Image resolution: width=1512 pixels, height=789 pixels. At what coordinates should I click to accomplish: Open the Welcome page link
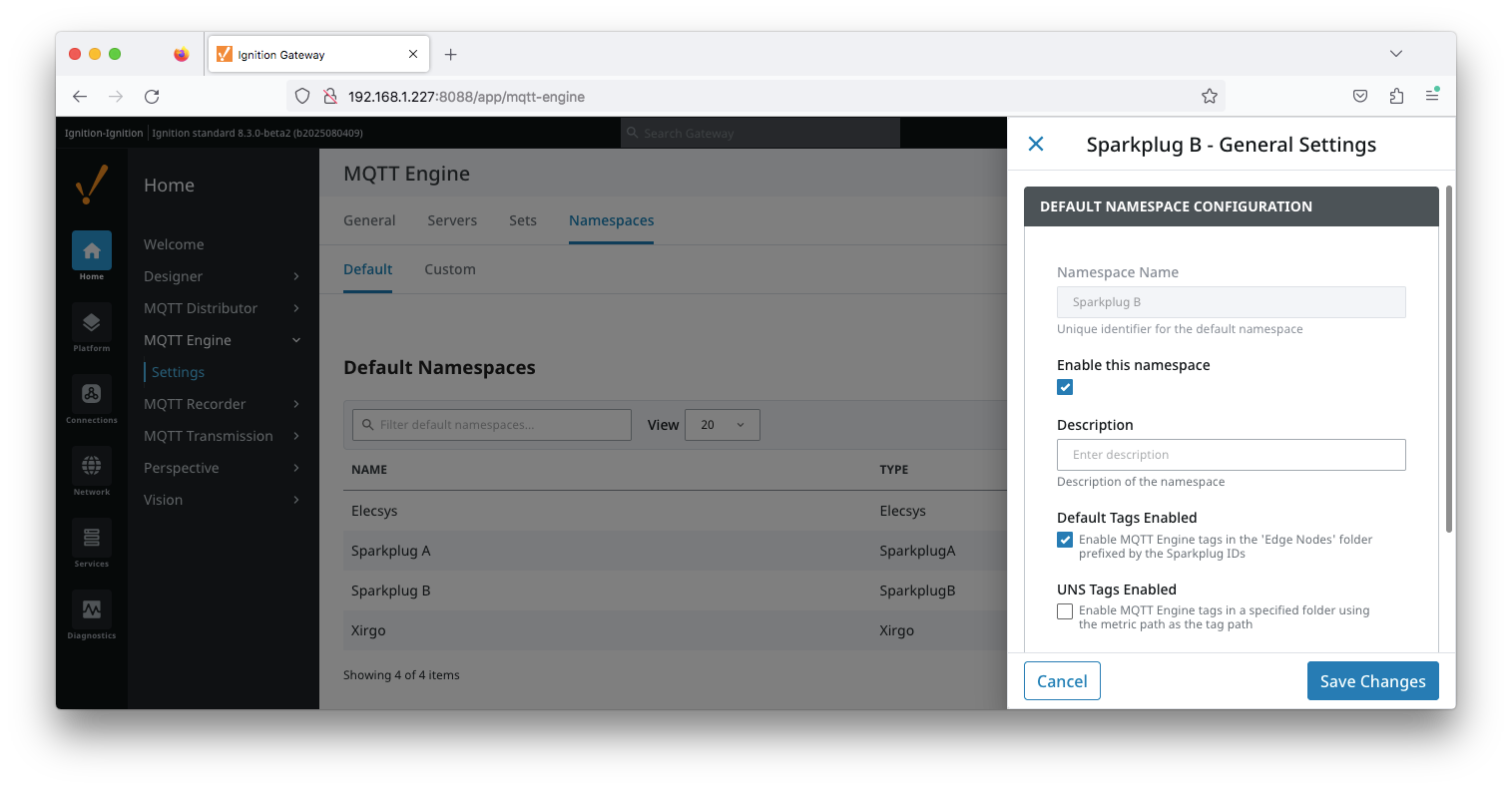point(174,244)
